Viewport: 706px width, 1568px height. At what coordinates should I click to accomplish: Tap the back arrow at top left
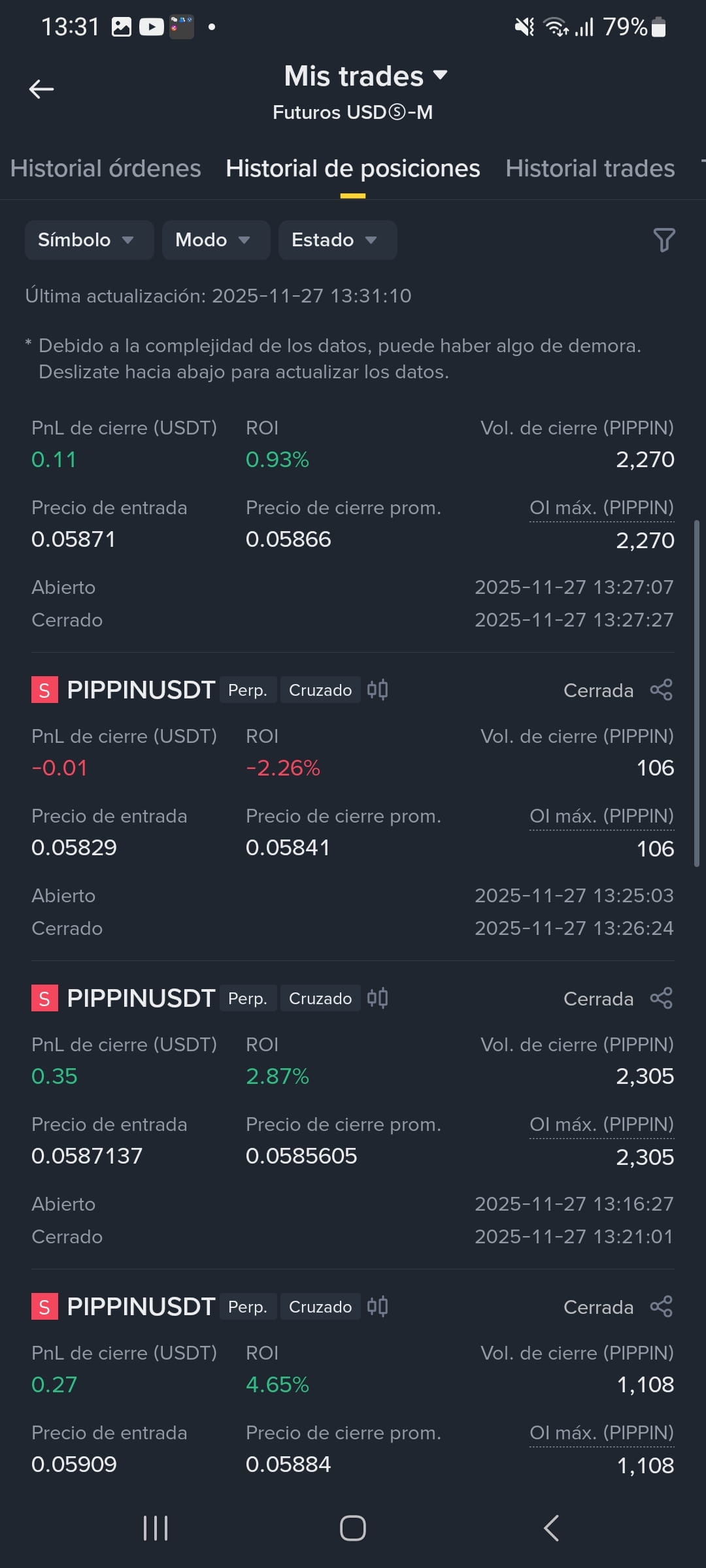(41, 90)
